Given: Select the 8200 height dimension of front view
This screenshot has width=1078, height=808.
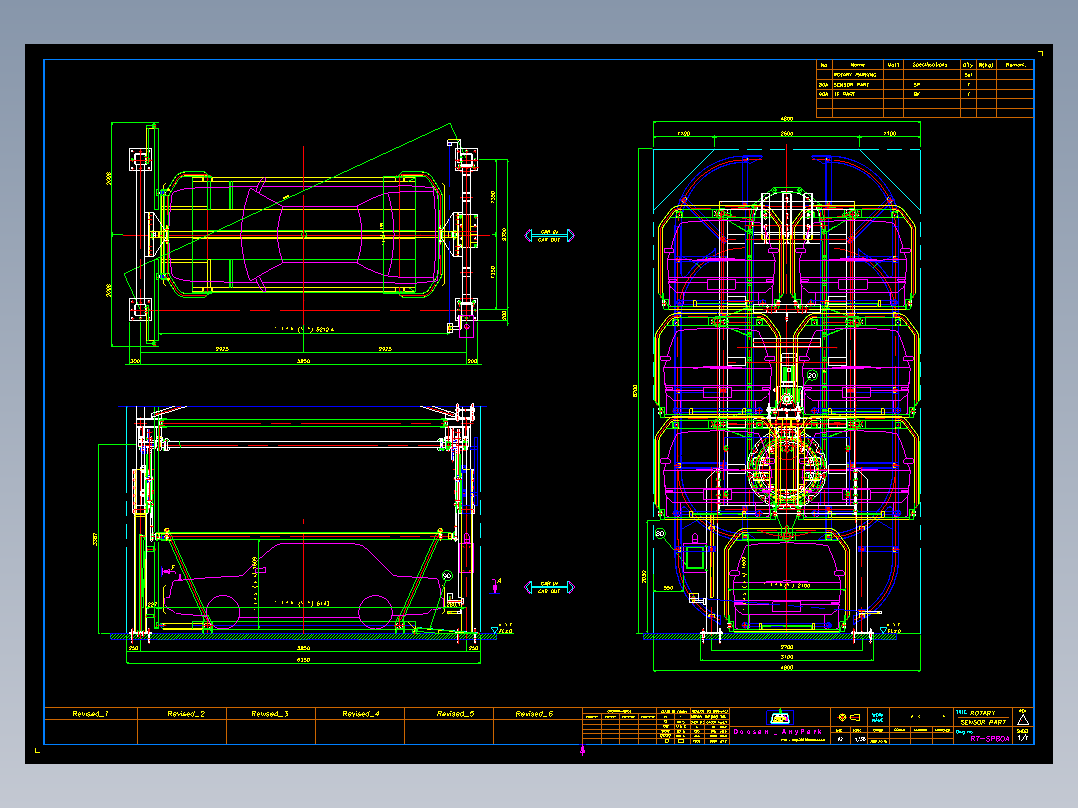Looking at the screenshot, I should pos(635,391).
